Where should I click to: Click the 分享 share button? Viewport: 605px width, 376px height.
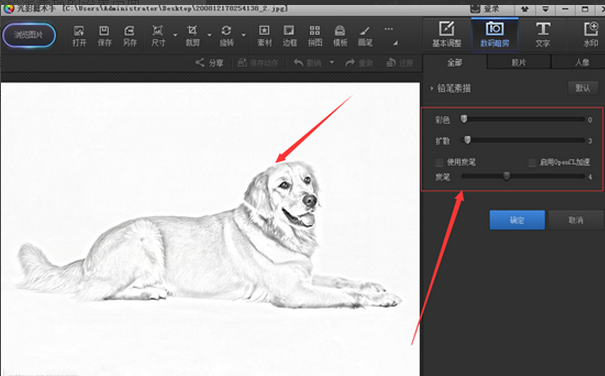(x=210, y=63)
